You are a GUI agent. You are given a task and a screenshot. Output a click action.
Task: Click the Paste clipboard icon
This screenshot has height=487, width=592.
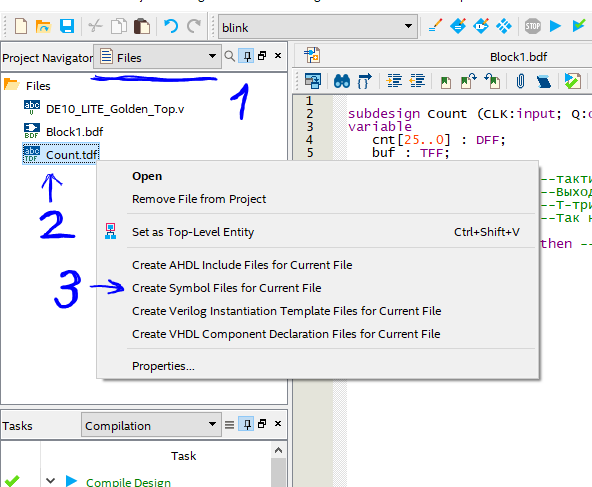142,26
